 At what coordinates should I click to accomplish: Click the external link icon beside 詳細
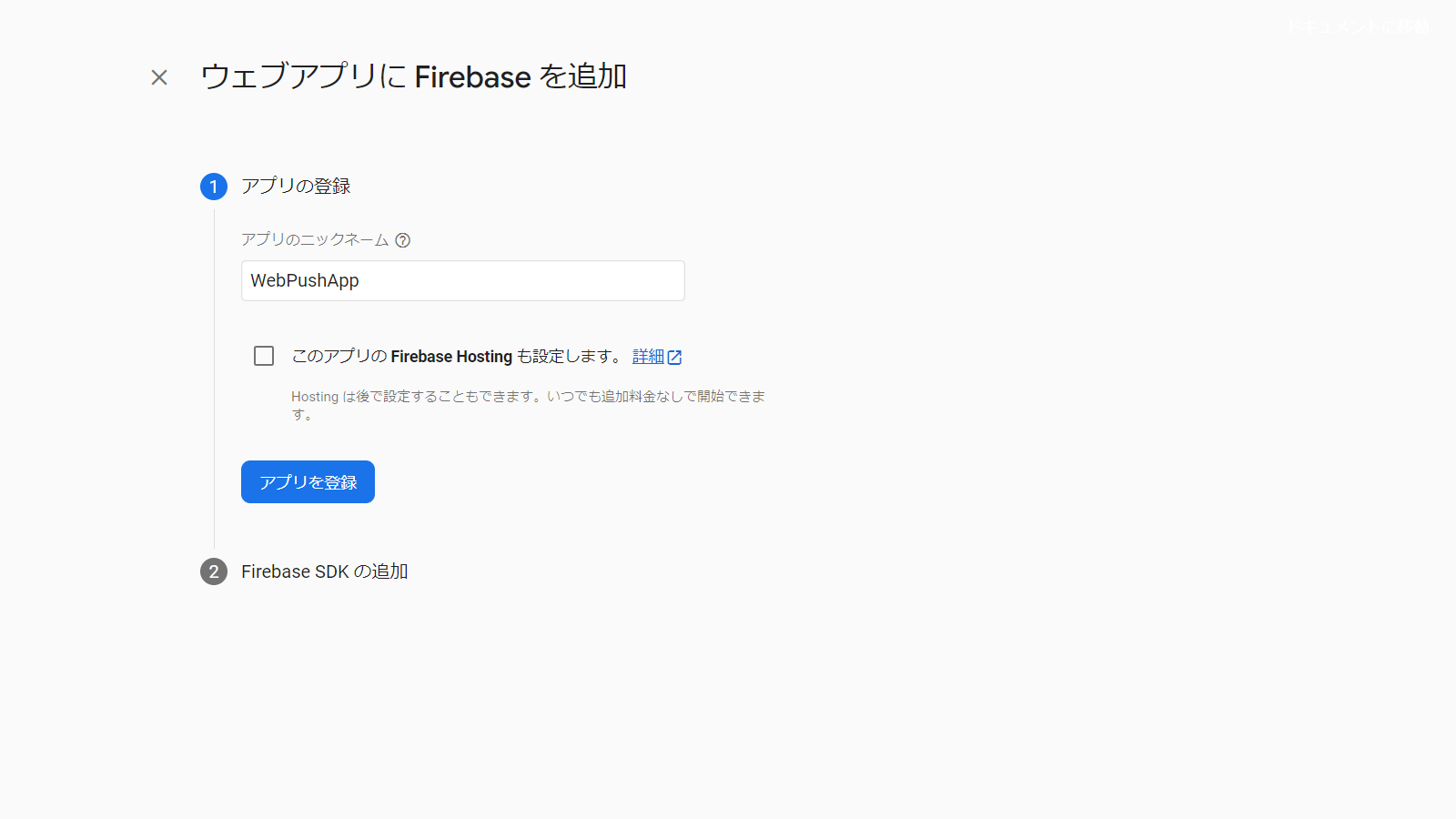point(675,358)
